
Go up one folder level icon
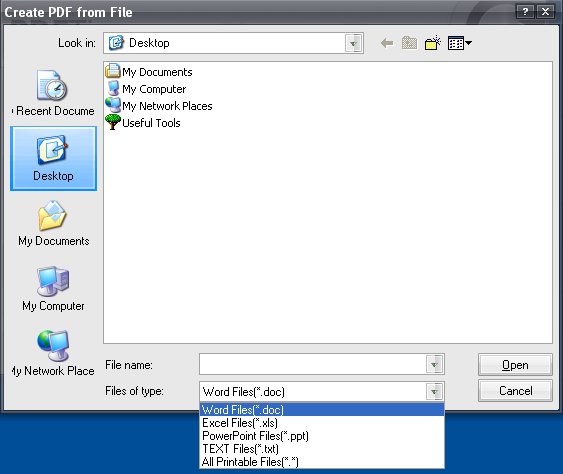point(409,43)
